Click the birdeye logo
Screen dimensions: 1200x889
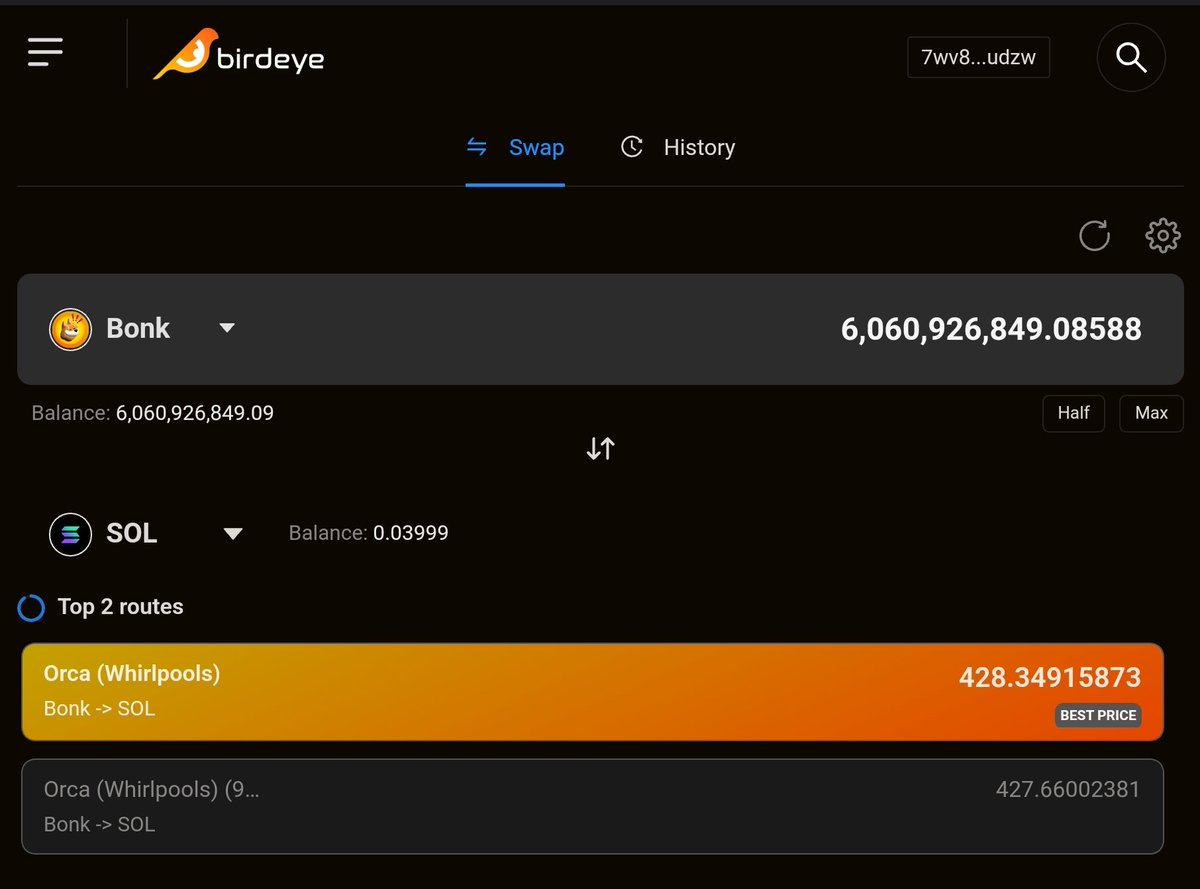tap(238, 55)
